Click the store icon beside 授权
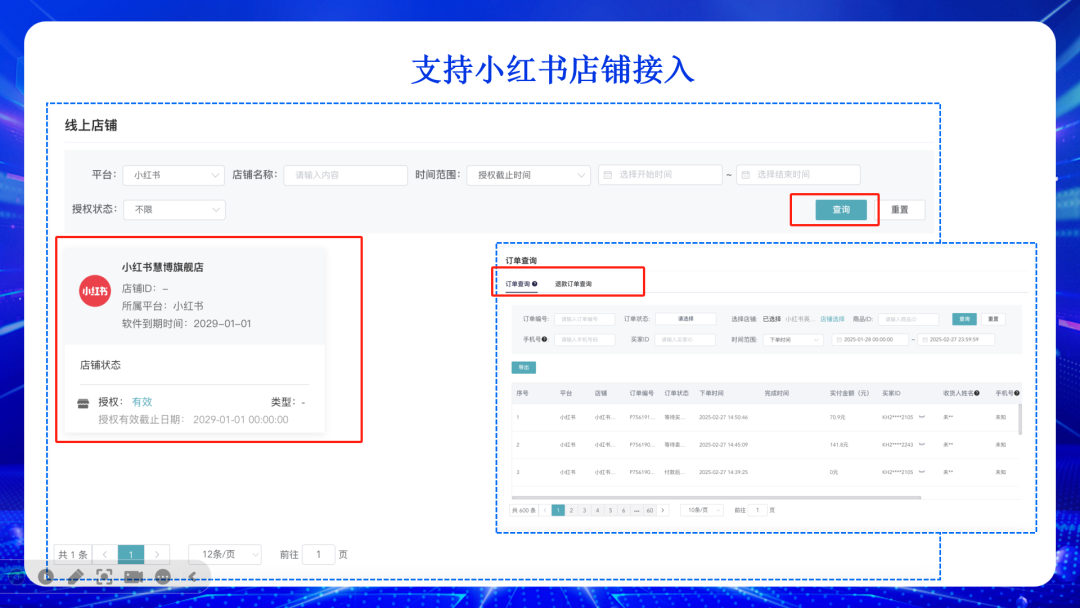1080x608 pixels. (x=84, y=402)
